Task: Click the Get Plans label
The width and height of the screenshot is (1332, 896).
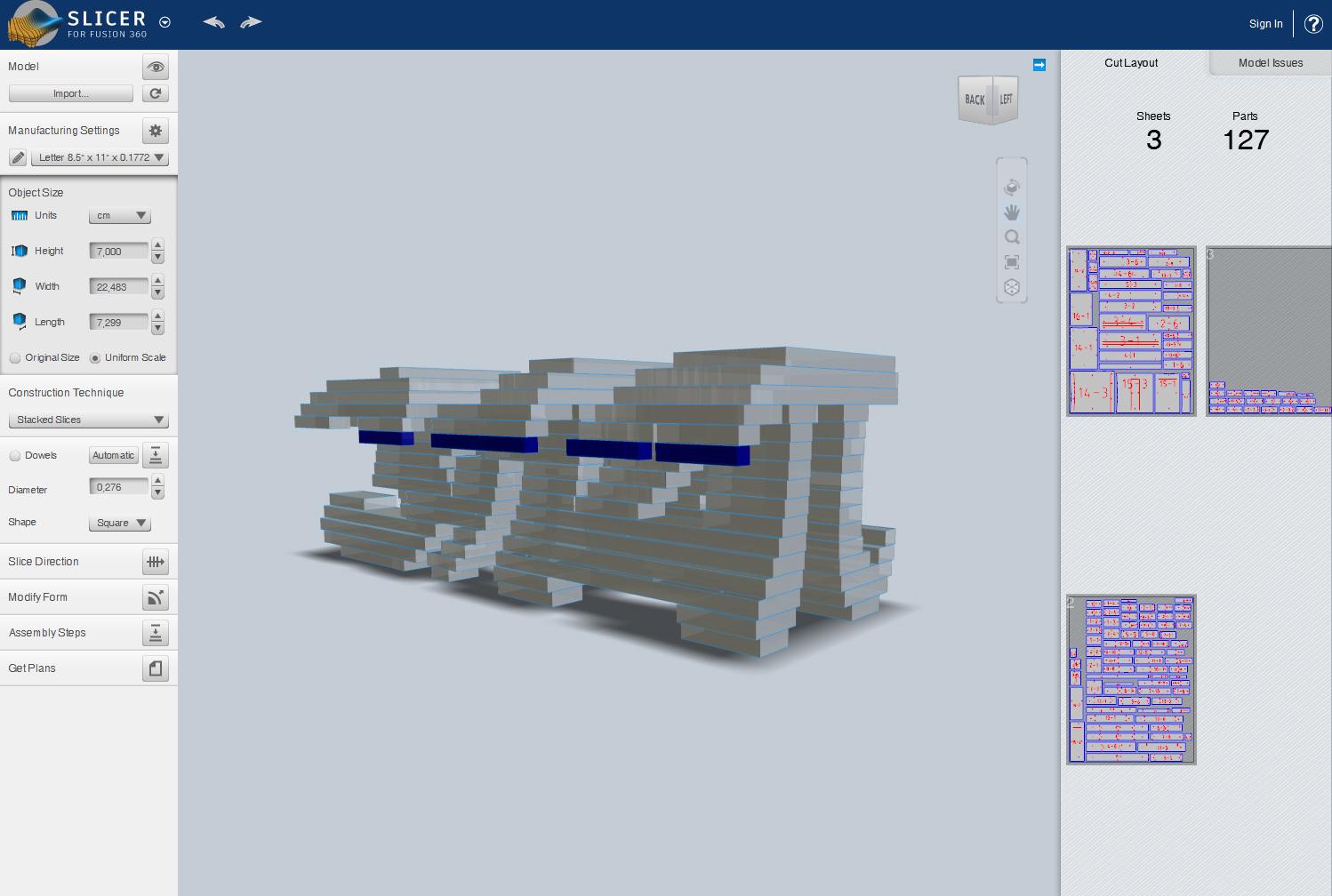Action: [x=32, y=668]
